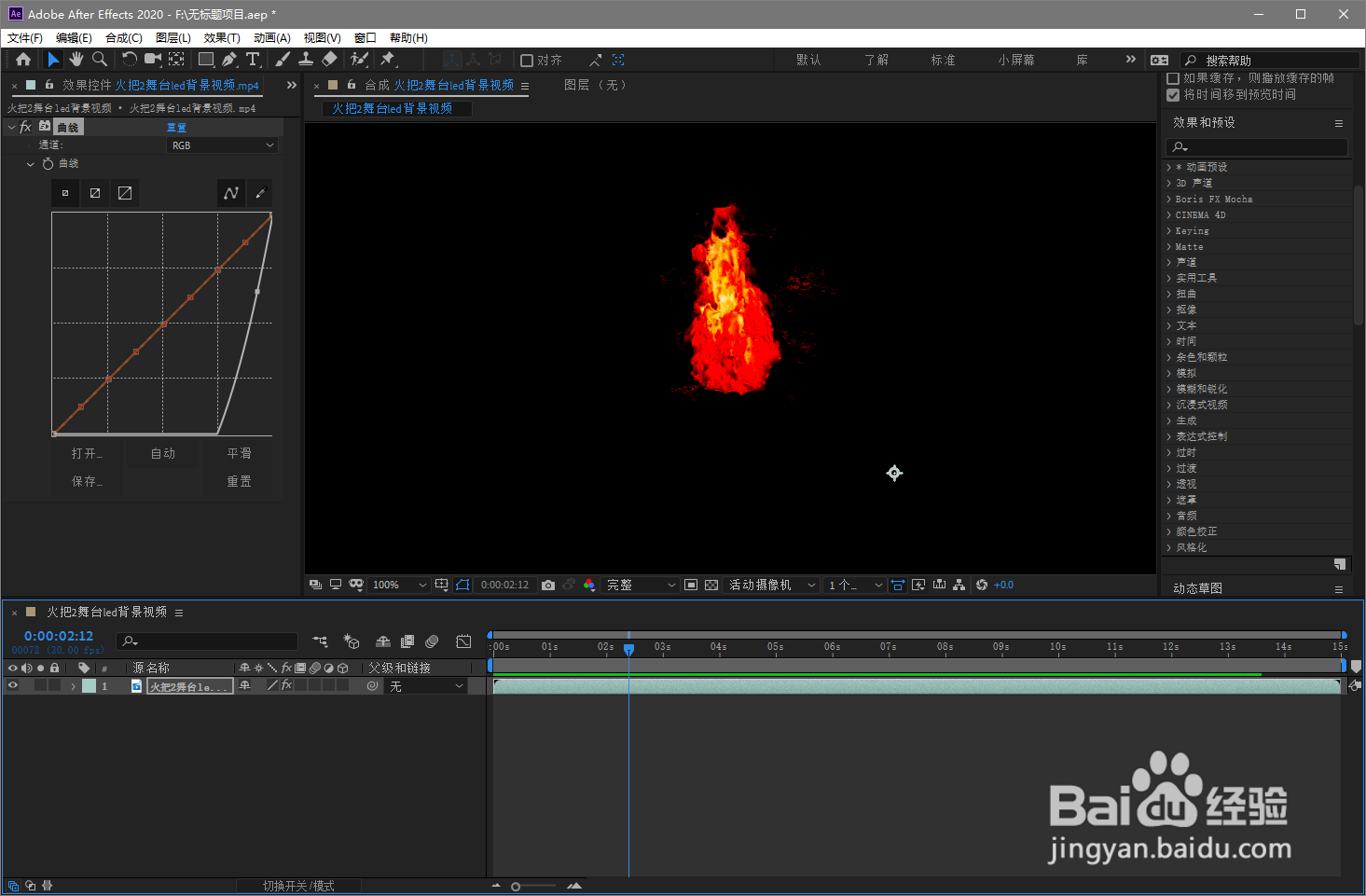Click the curve pencil draw tool
Screen dimensions: 1366x896
[x=260, y=193]
